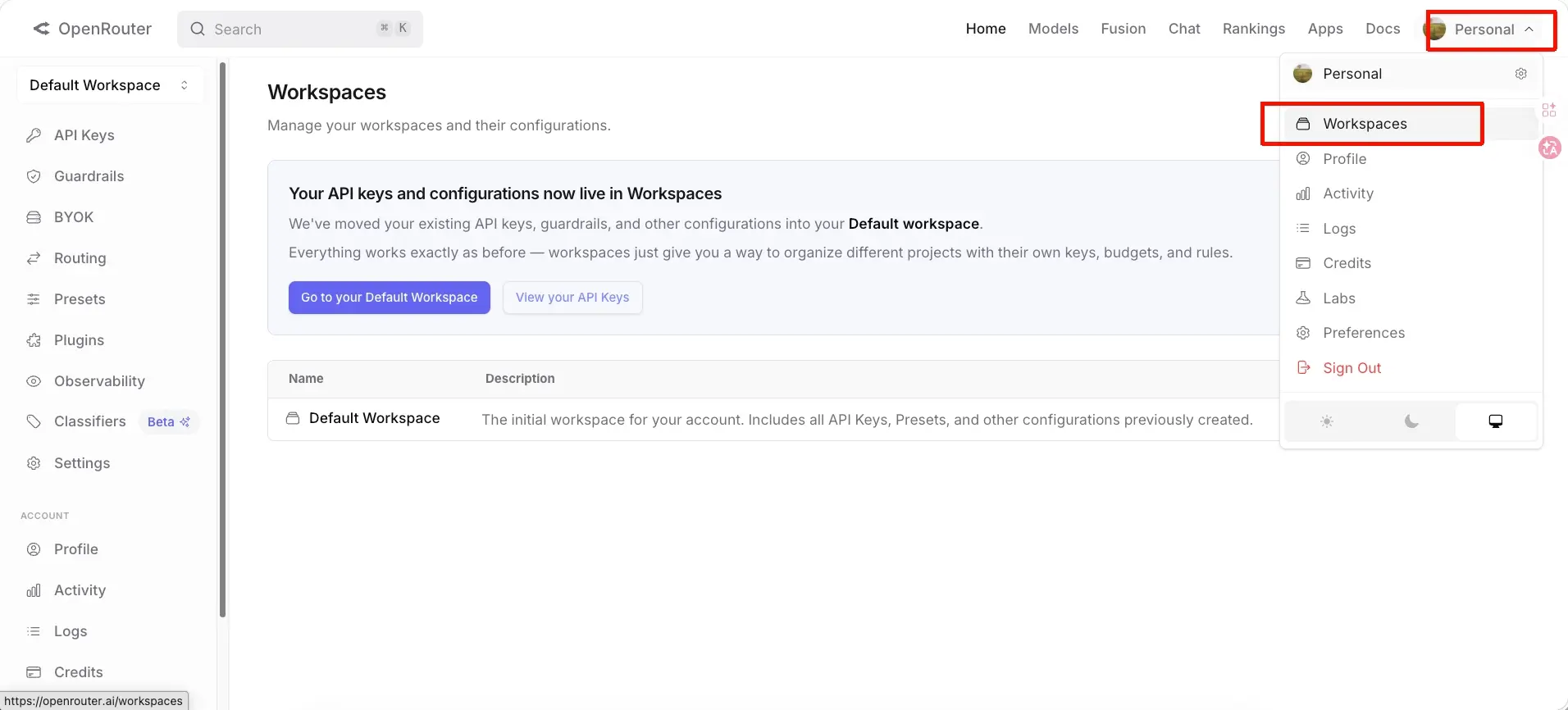Open Docs in the top navigation
The width and height of the screenshot is (1568, 710).
pos(1383,29)
